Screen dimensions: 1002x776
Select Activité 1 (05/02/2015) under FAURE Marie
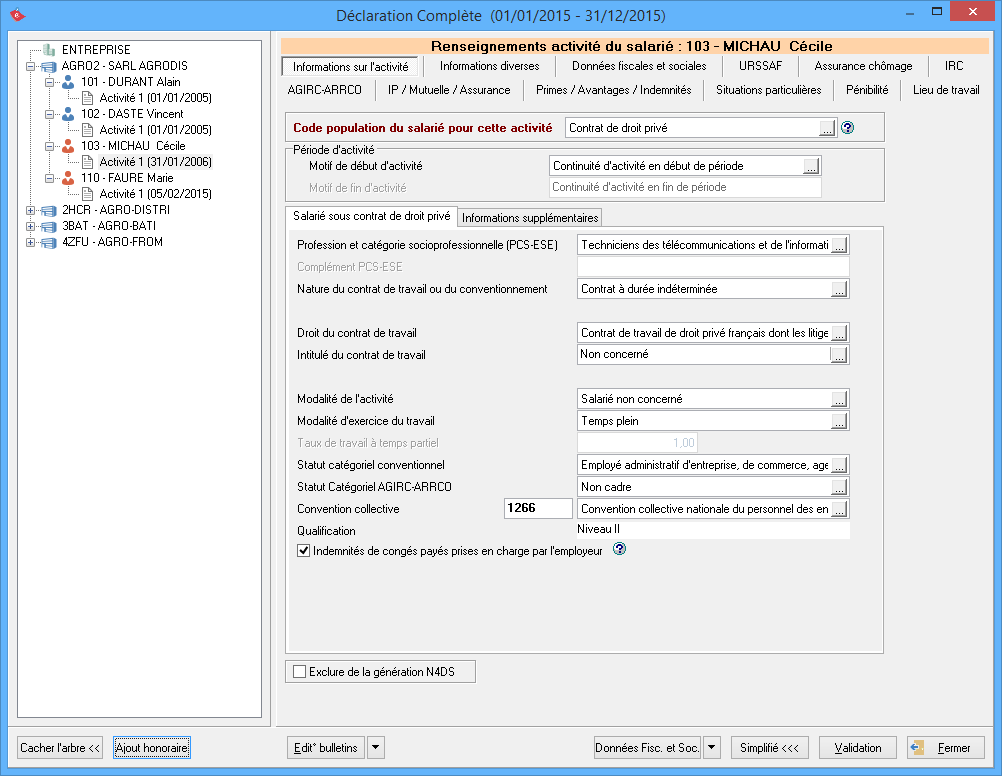[x=155, y=194]
